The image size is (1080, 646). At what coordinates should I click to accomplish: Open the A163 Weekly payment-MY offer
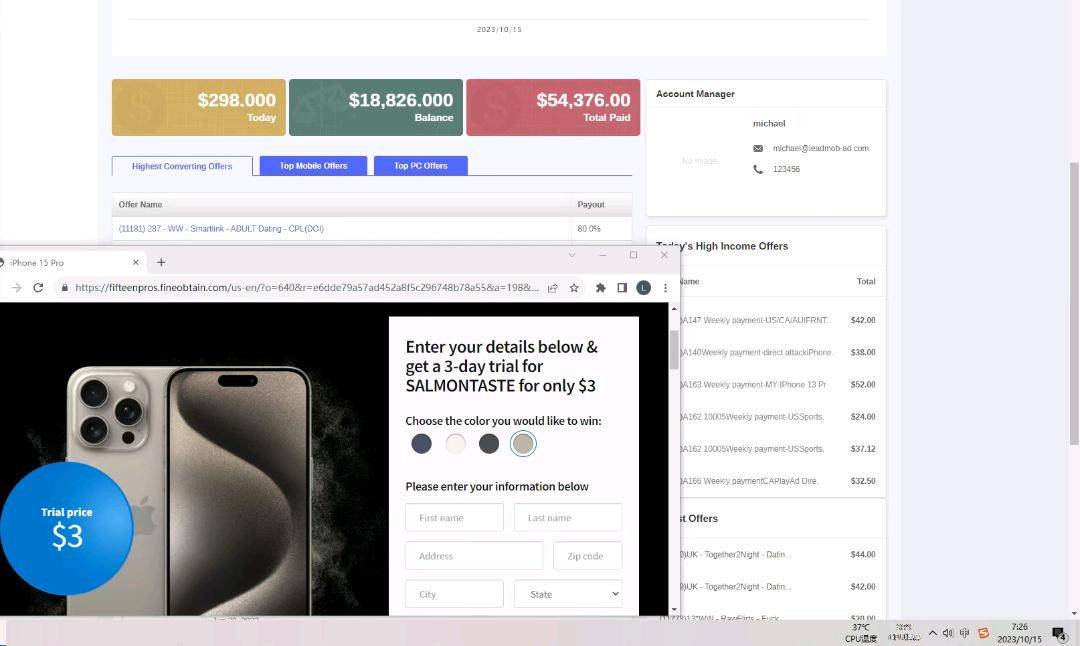pos(753,385)
